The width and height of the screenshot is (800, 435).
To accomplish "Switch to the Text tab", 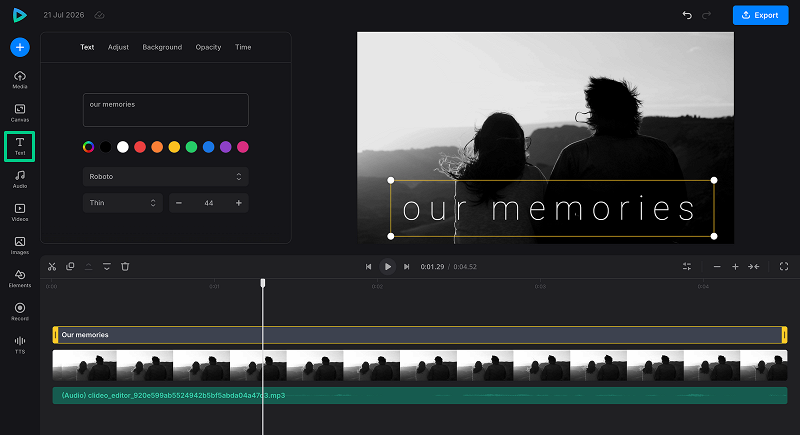I will [x=87, y=47].
